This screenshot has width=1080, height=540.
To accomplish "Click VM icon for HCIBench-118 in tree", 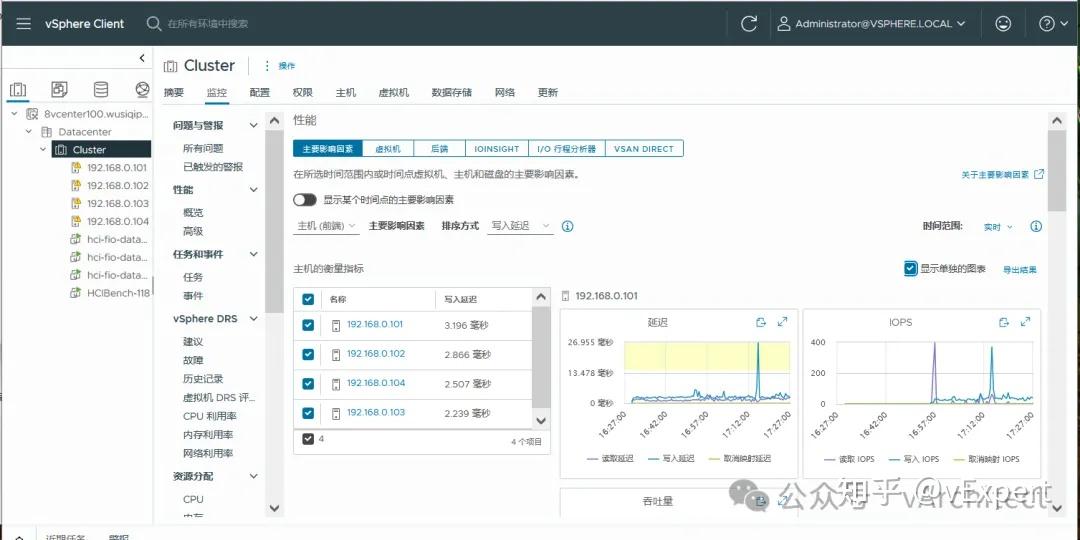I will [76, 293].
